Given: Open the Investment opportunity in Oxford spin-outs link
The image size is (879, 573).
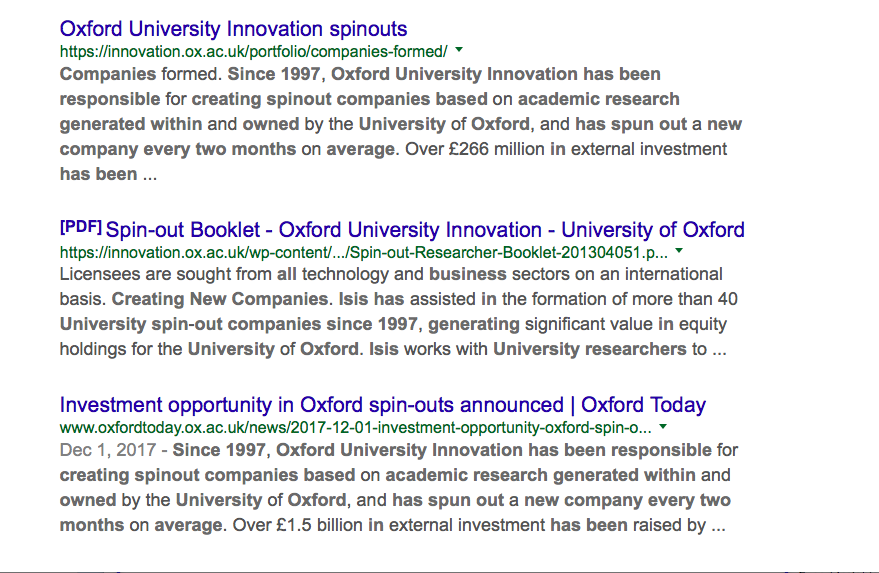Looking at the screenshot, I should coord(382,405).
